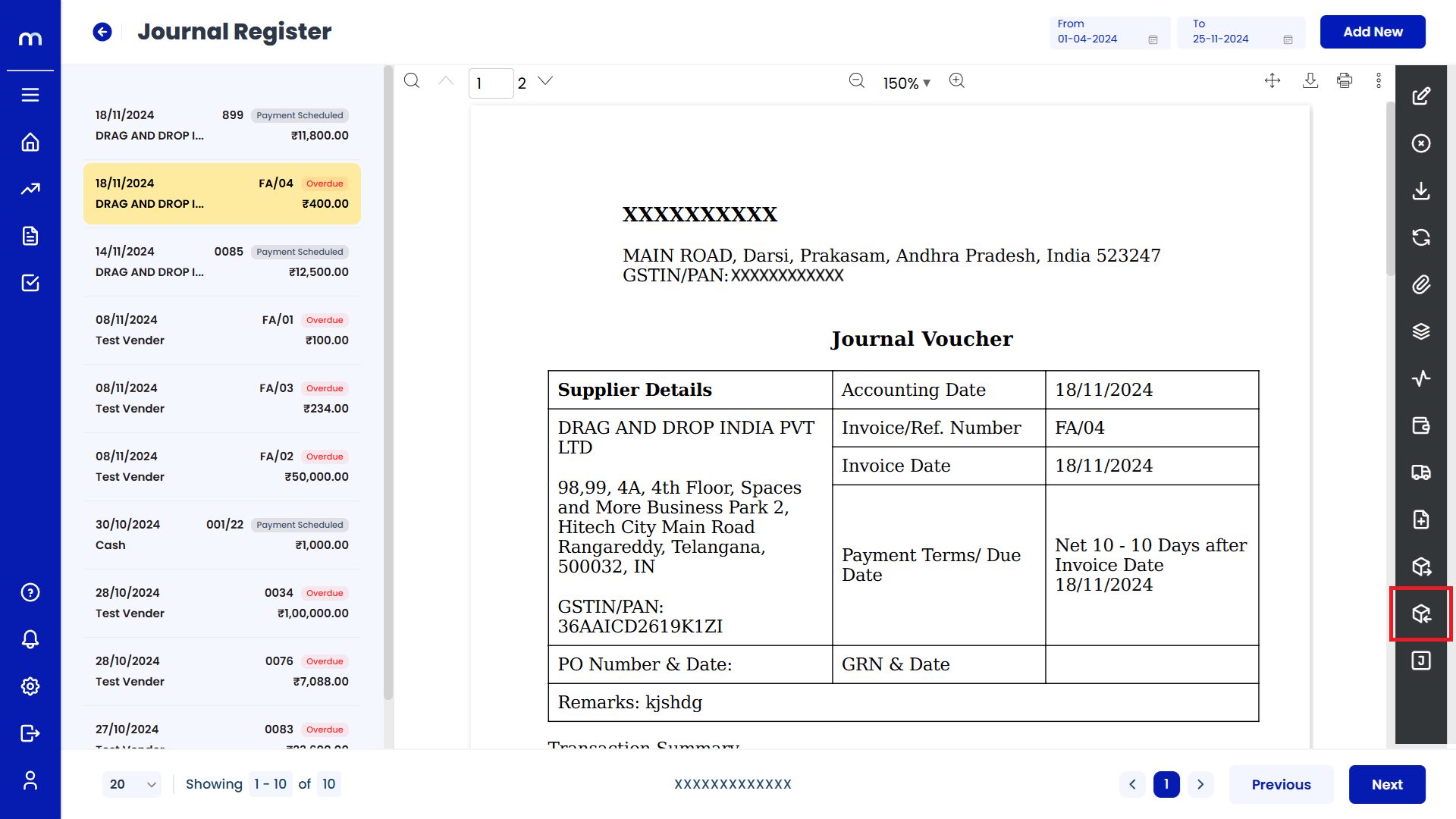Click the edit pencil icon in right panel
The height and width of the screenshot is (819, 1456).
1421,96
